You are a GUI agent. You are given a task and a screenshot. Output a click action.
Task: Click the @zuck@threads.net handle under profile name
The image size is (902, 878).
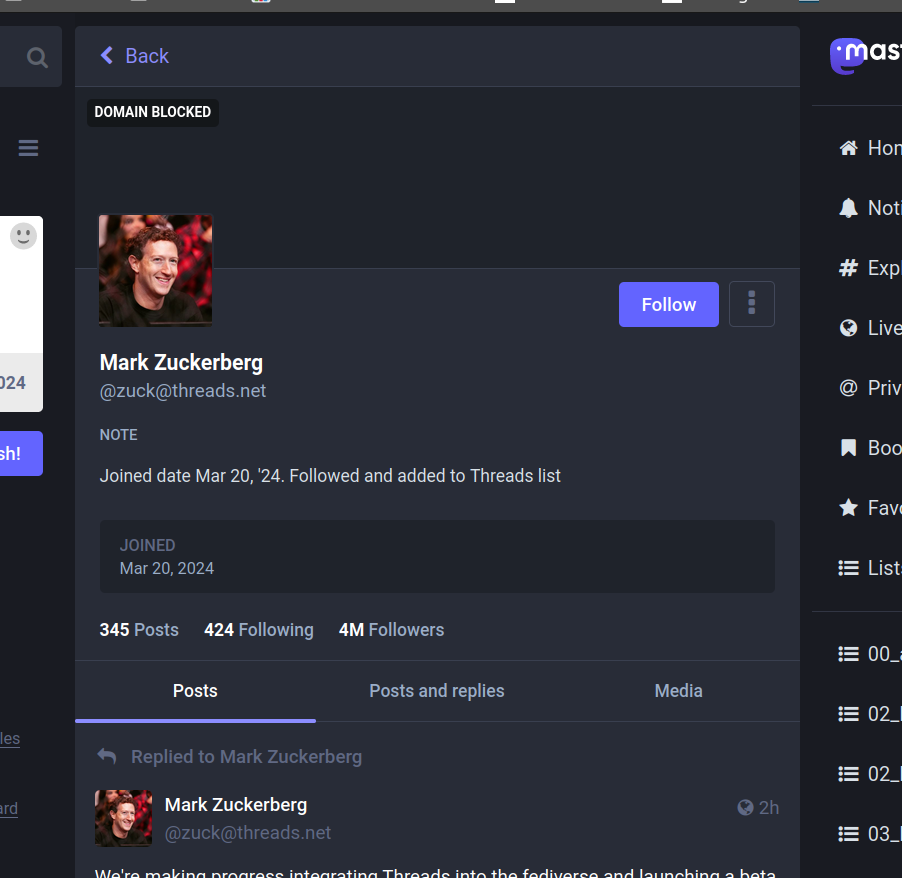[183, 391]
